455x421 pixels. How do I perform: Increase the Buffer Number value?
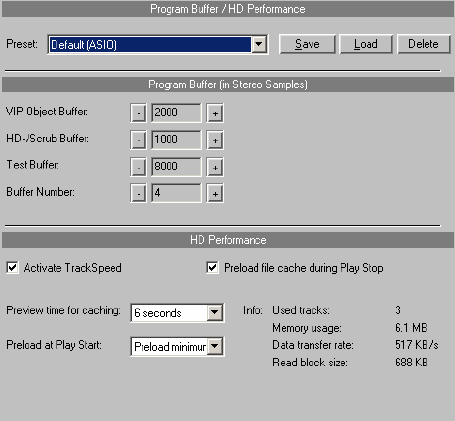coord(215,193)
